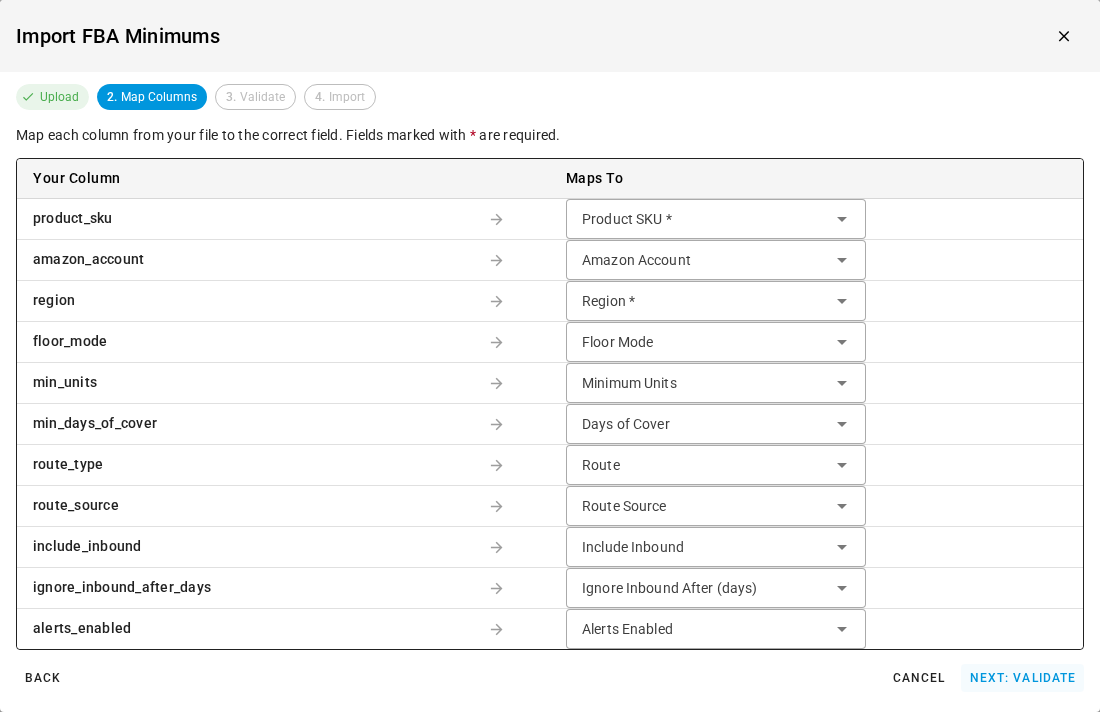Click the arrow icon in route_type row
The width and height of the screenshot is (1100, 712).
tap(497, 465)
